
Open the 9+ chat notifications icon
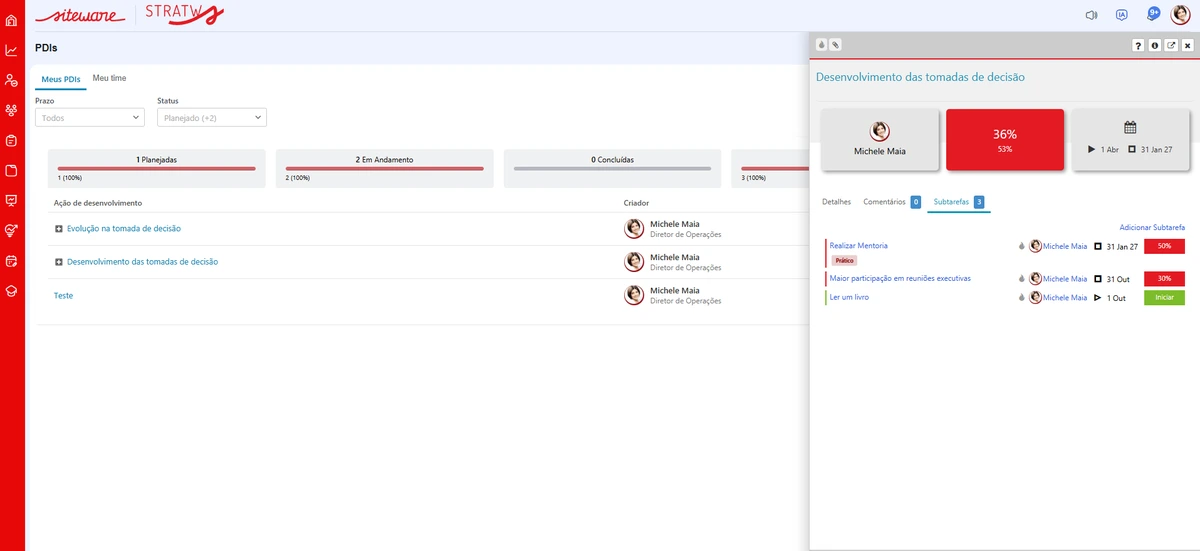coord(1153,14)
